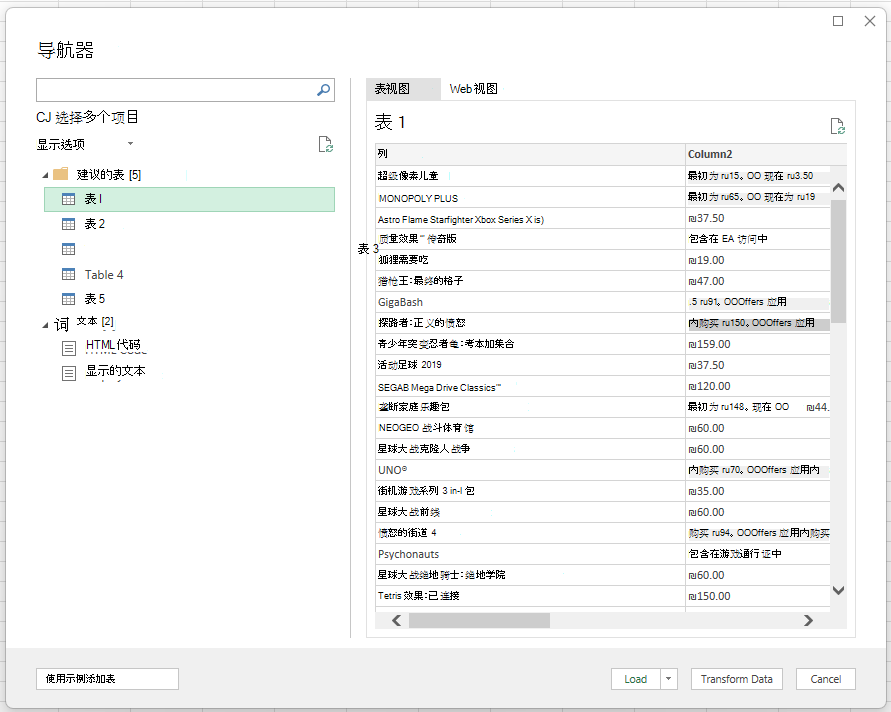The image size is (891, 712).
Task: Click the preview refresh icon near 表 1
Action: [838, 126]
